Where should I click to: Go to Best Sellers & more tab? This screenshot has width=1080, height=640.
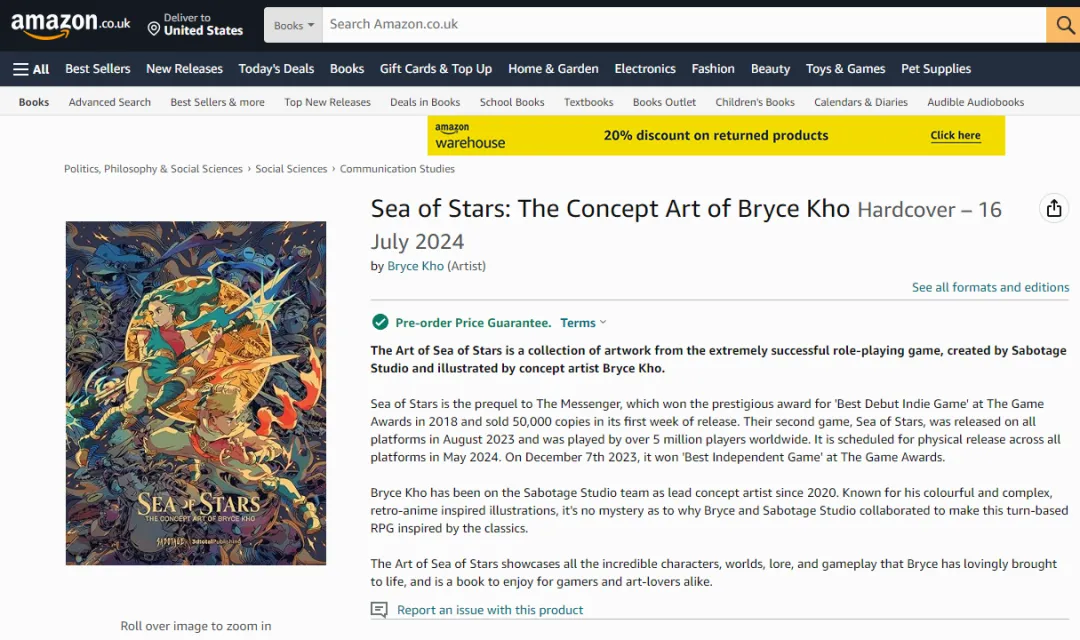[x=217, y=102]
